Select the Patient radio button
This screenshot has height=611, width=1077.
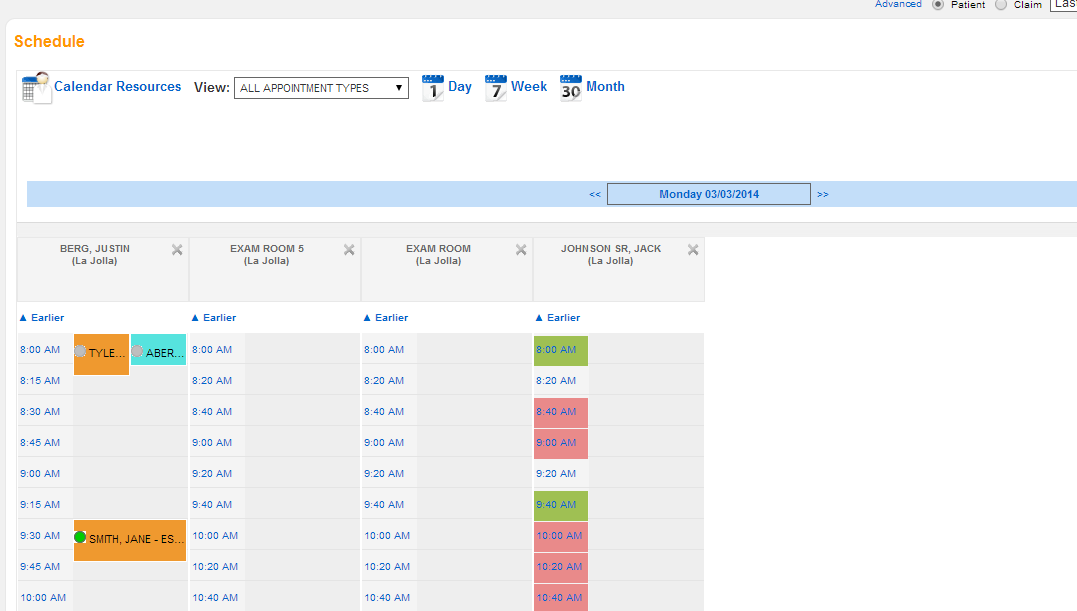(x=938, y=5)
